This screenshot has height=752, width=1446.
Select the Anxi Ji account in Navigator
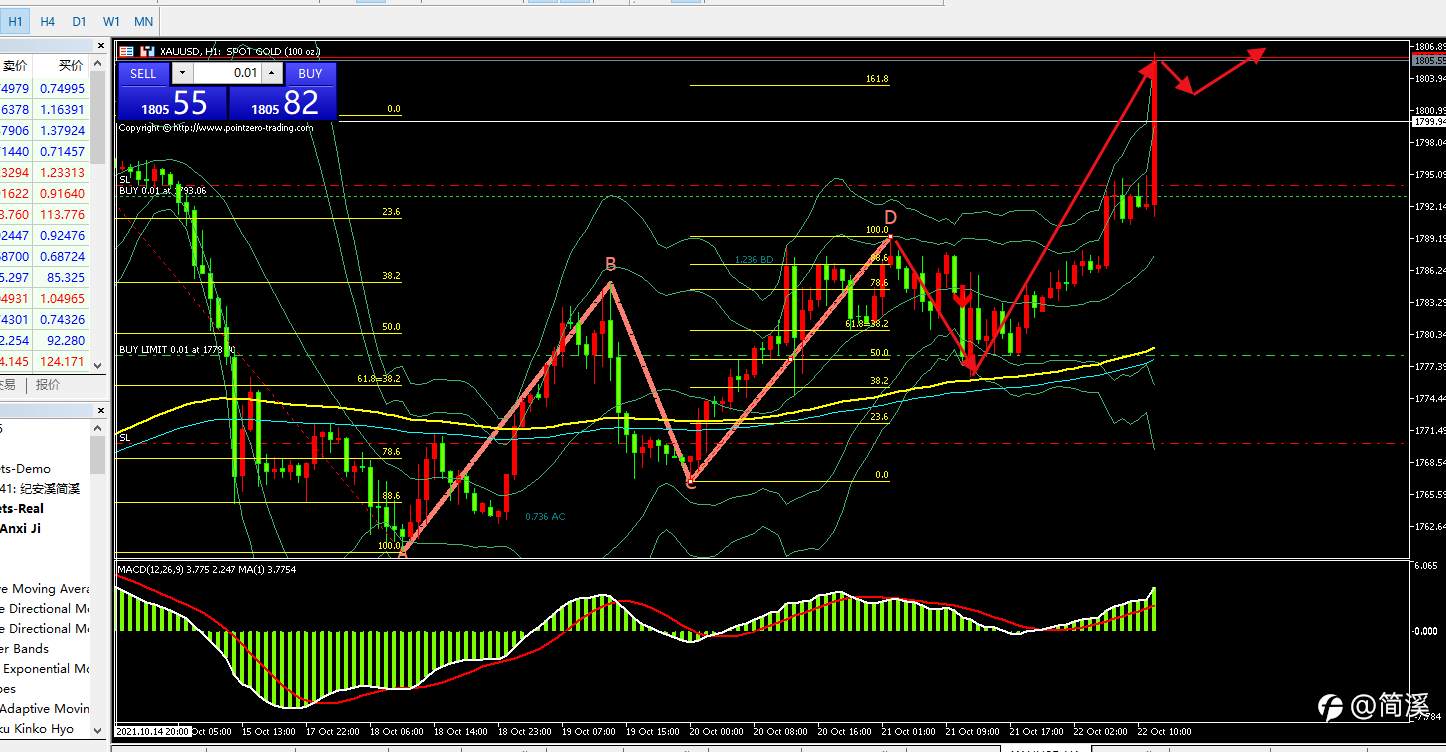tap(21, 528)
